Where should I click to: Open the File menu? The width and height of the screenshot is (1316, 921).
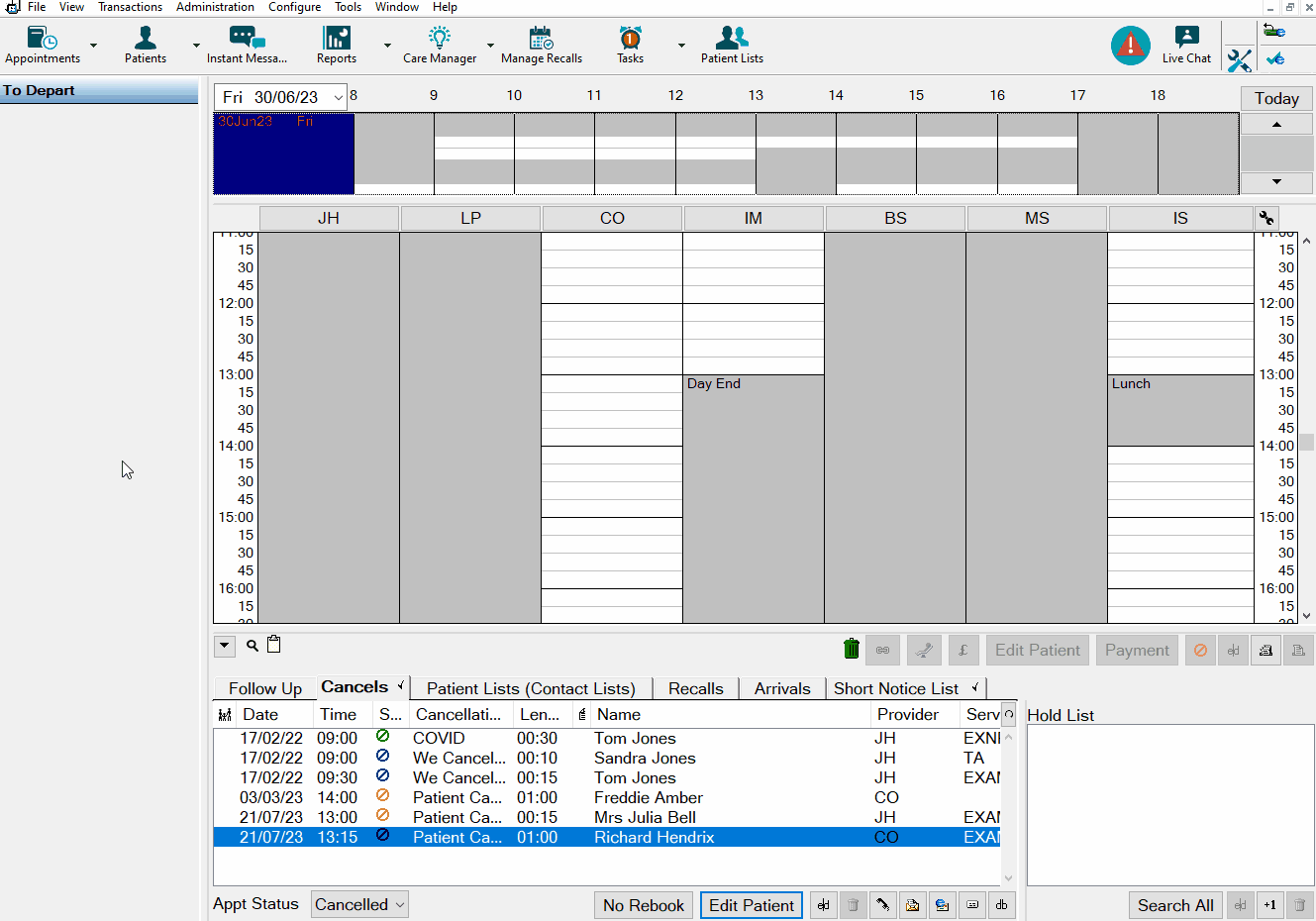[37, 7]
